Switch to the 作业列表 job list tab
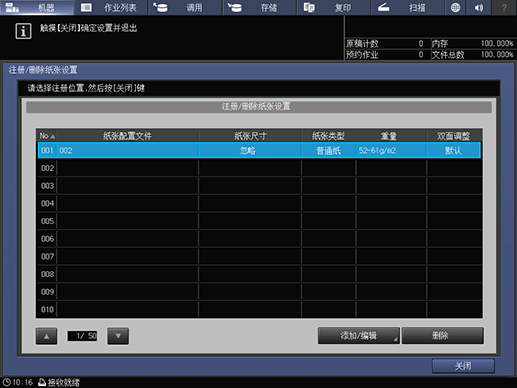Viewport: 517px width, 388px height. [x=111, y=7]
